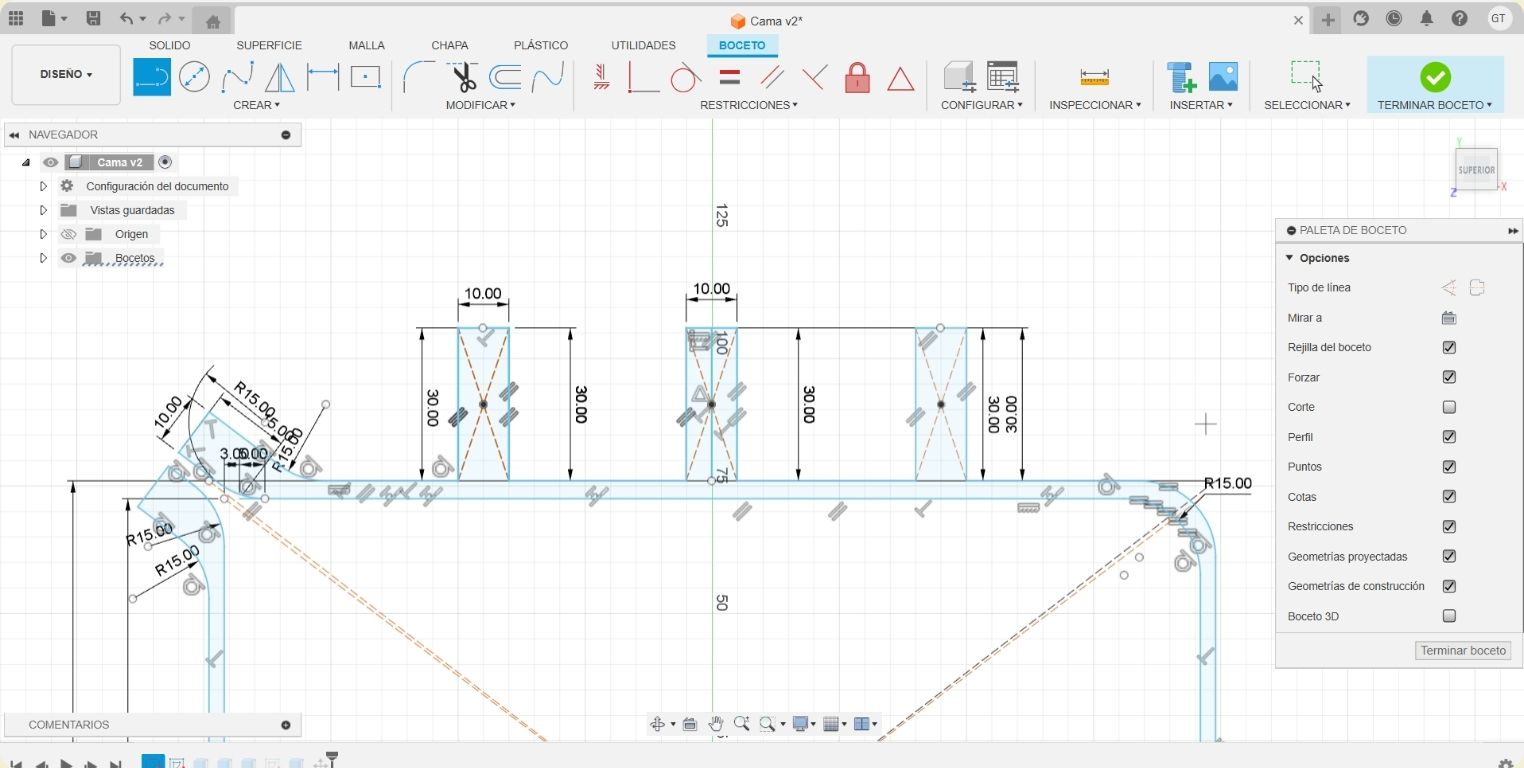
Task: Hide the Bocetos folder visibility eye
Action: 68,258
